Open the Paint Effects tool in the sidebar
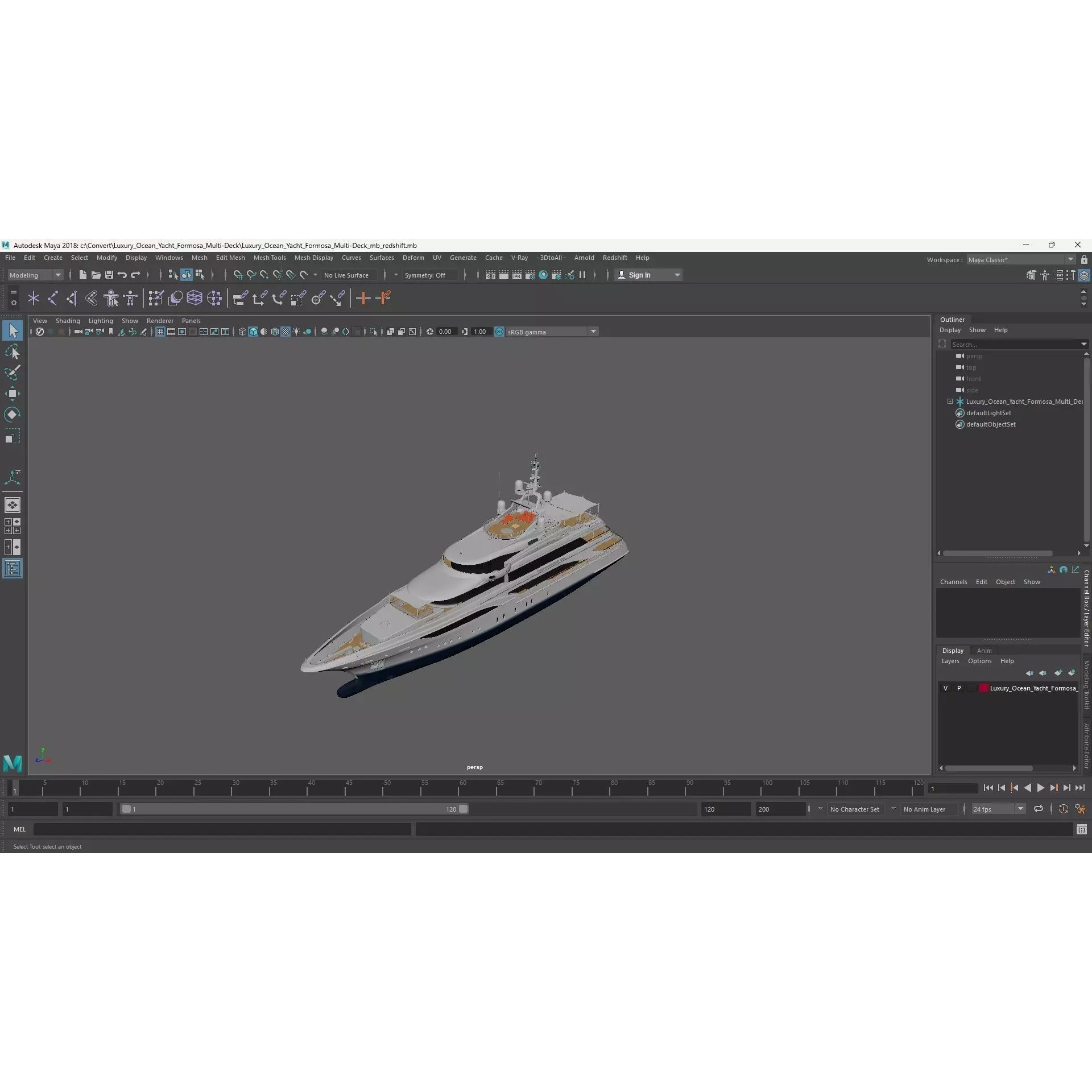Screen dimensions: 1092x1092 [x=13, y=371]
